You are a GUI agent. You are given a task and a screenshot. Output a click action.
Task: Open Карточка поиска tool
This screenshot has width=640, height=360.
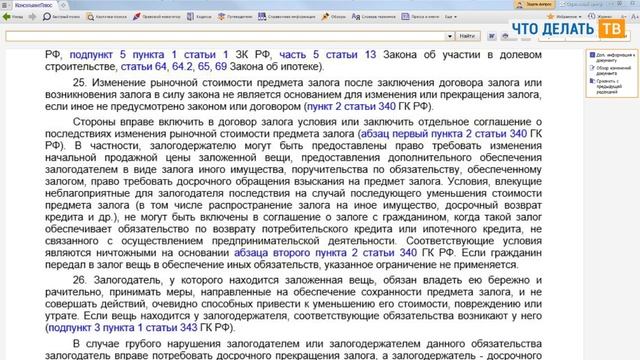[x=107, y=17]
